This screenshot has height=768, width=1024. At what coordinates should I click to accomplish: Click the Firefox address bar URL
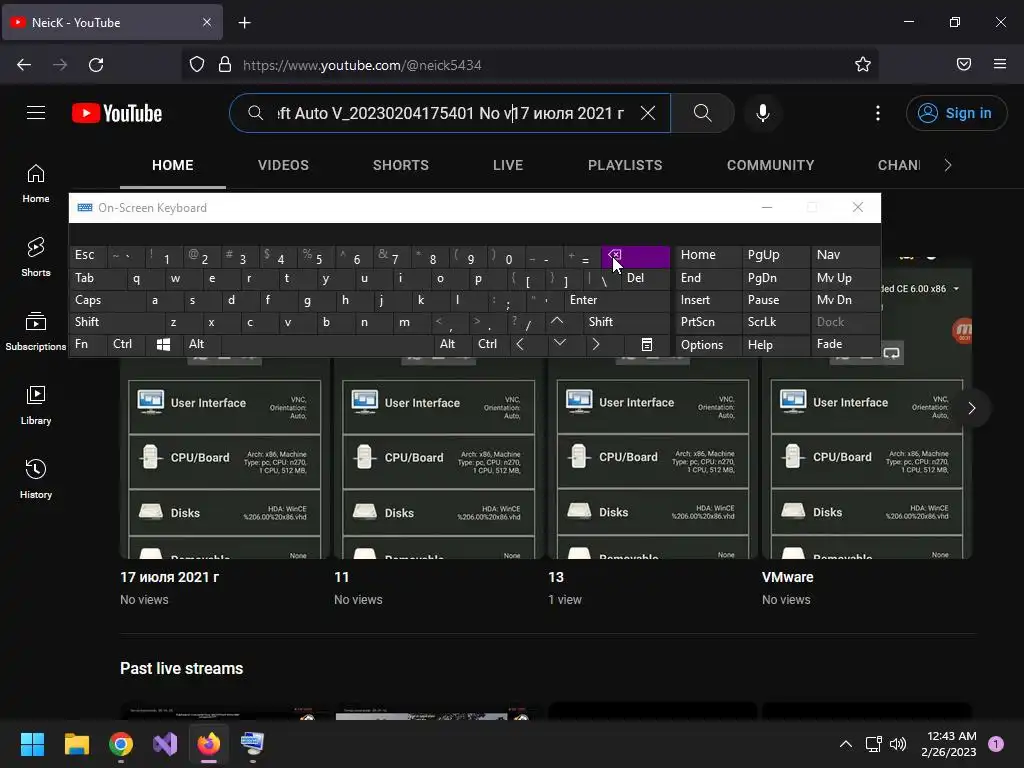(x=362, y=65)
